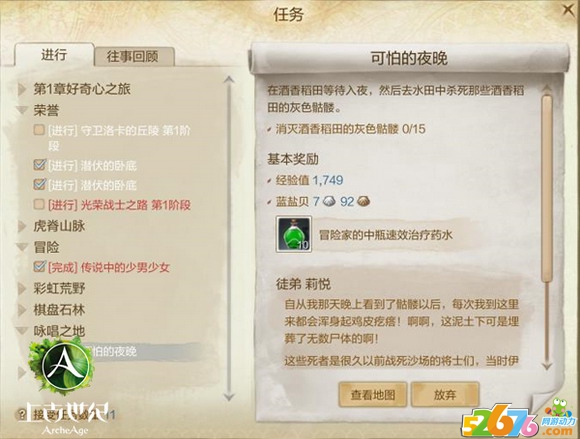This screenshot has height=439, width=580.
Task: Click the bronze shell currency icon
Action: coord(364,202)
